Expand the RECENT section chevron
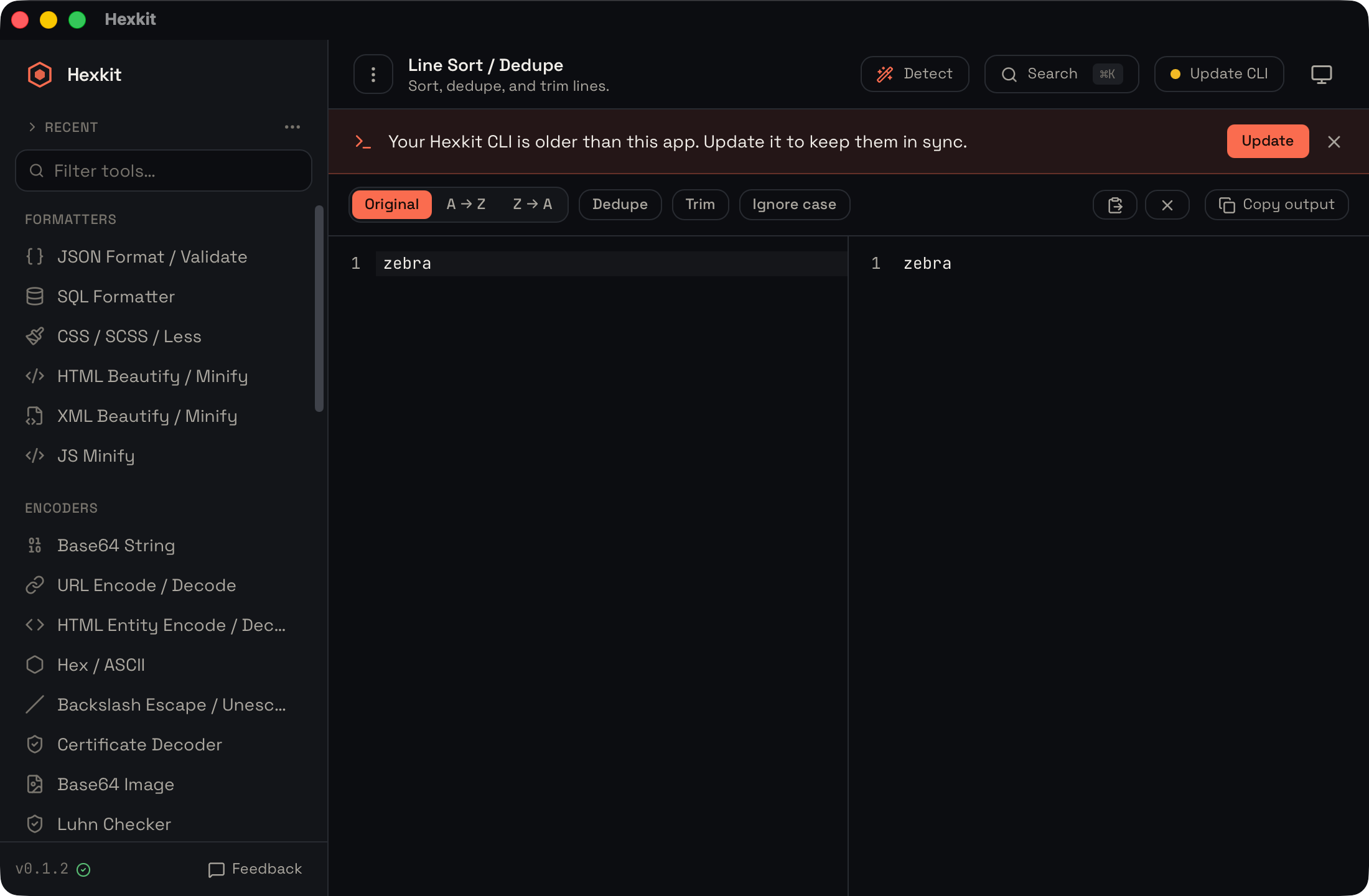The image size is (1369, 896). [x=32, y=127]
